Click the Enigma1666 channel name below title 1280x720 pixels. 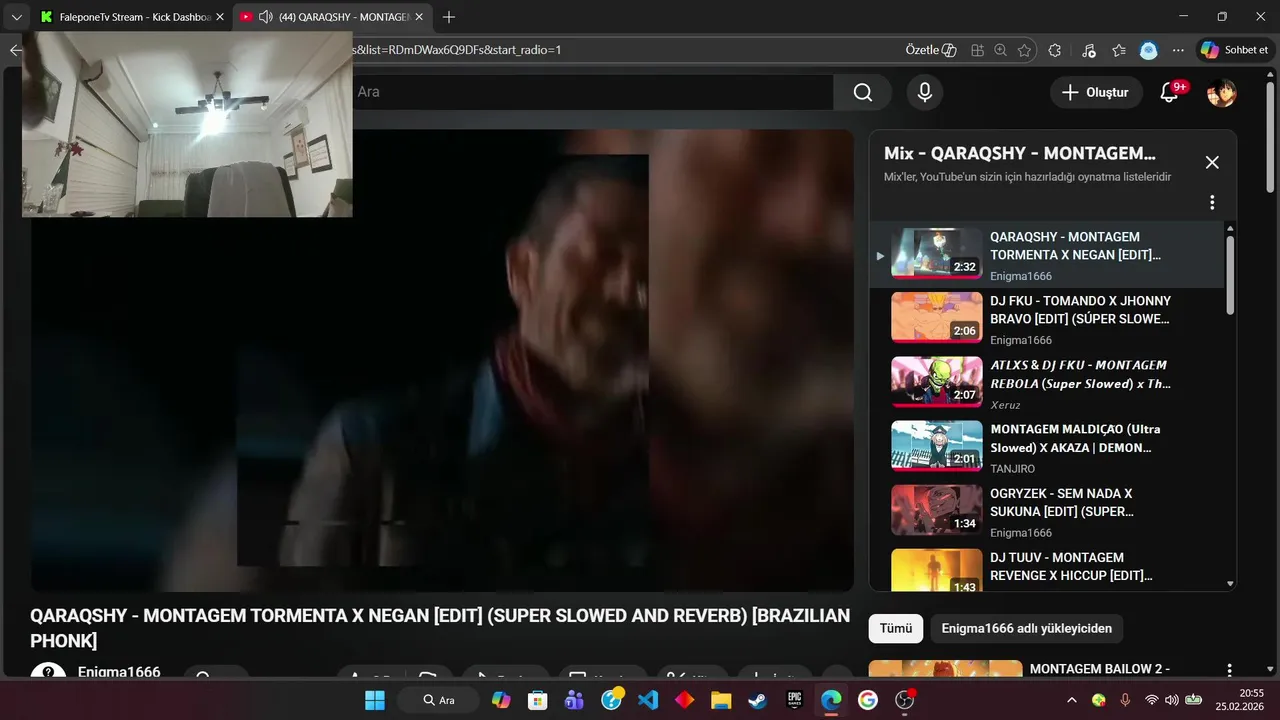point(119,672)
